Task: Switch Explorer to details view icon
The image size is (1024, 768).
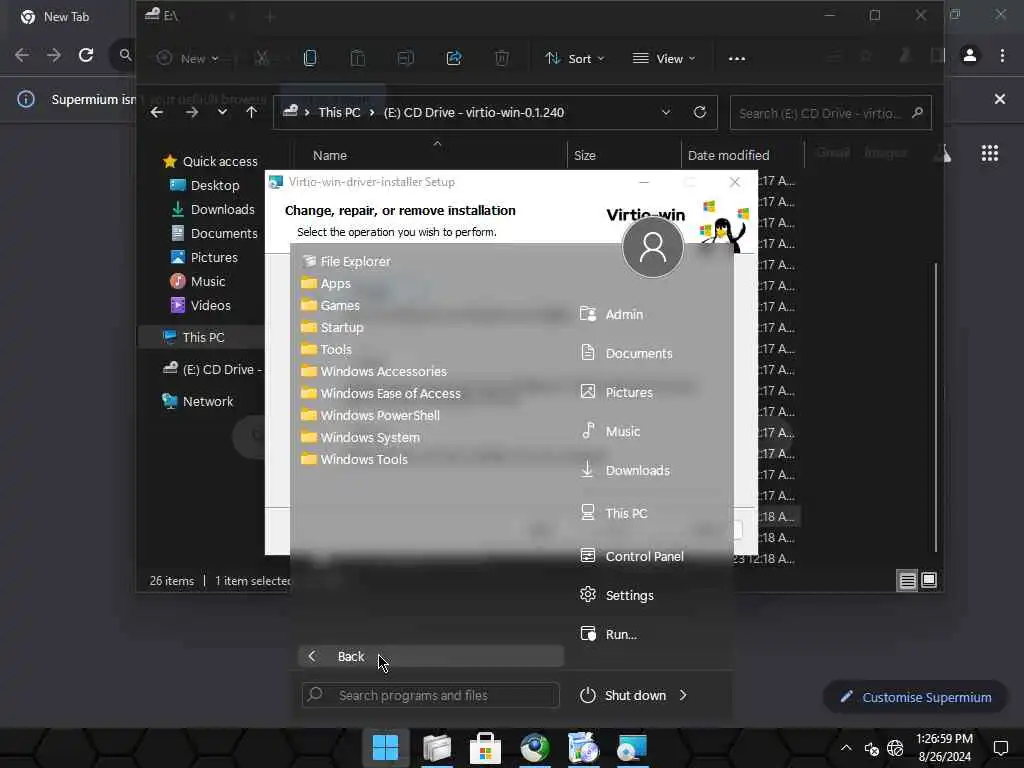Action: click(907, 581)
